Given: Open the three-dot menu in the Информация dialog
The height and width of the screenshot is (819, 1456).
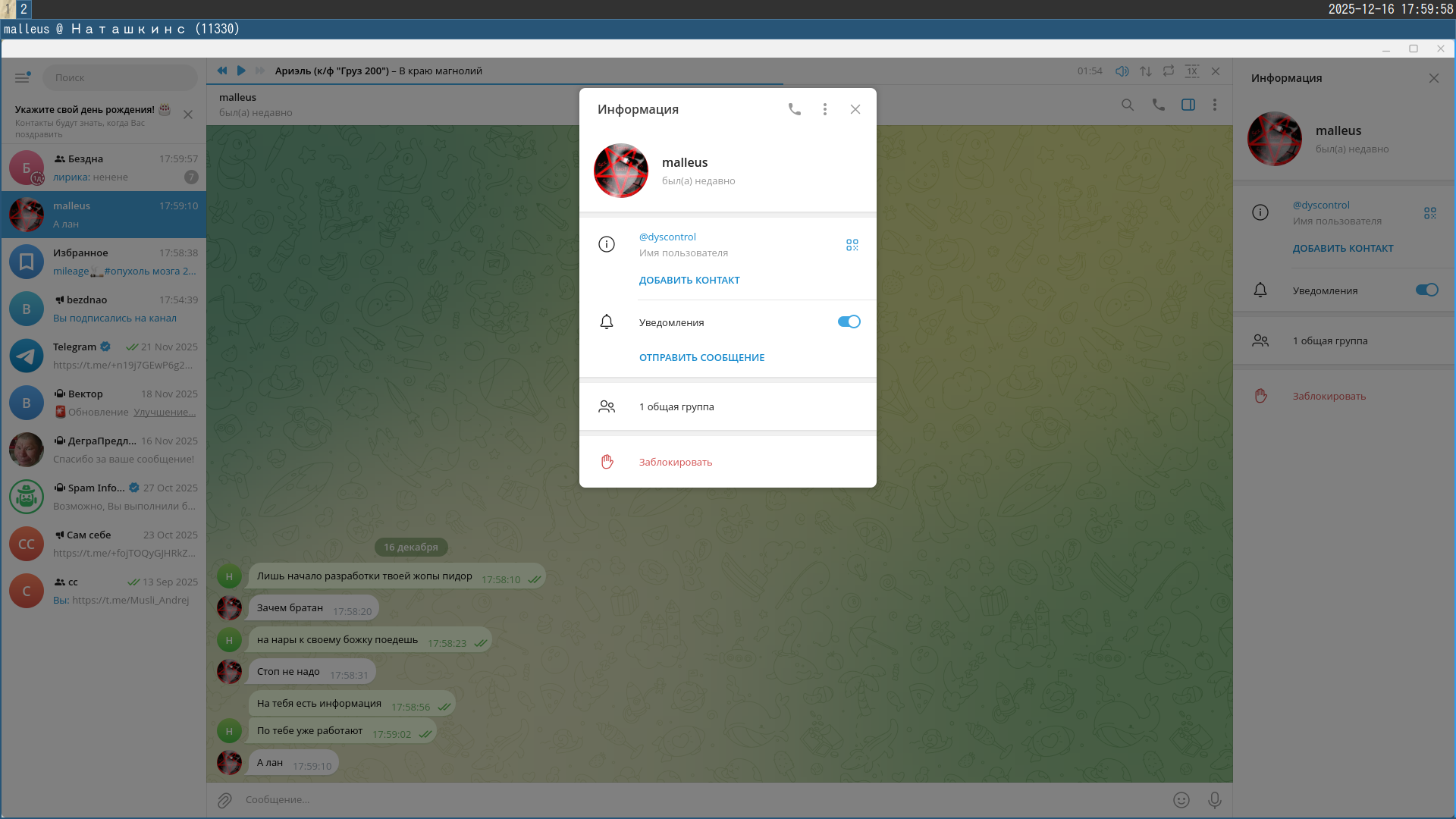Looking at the screenshot, I should tap(825, 109).
